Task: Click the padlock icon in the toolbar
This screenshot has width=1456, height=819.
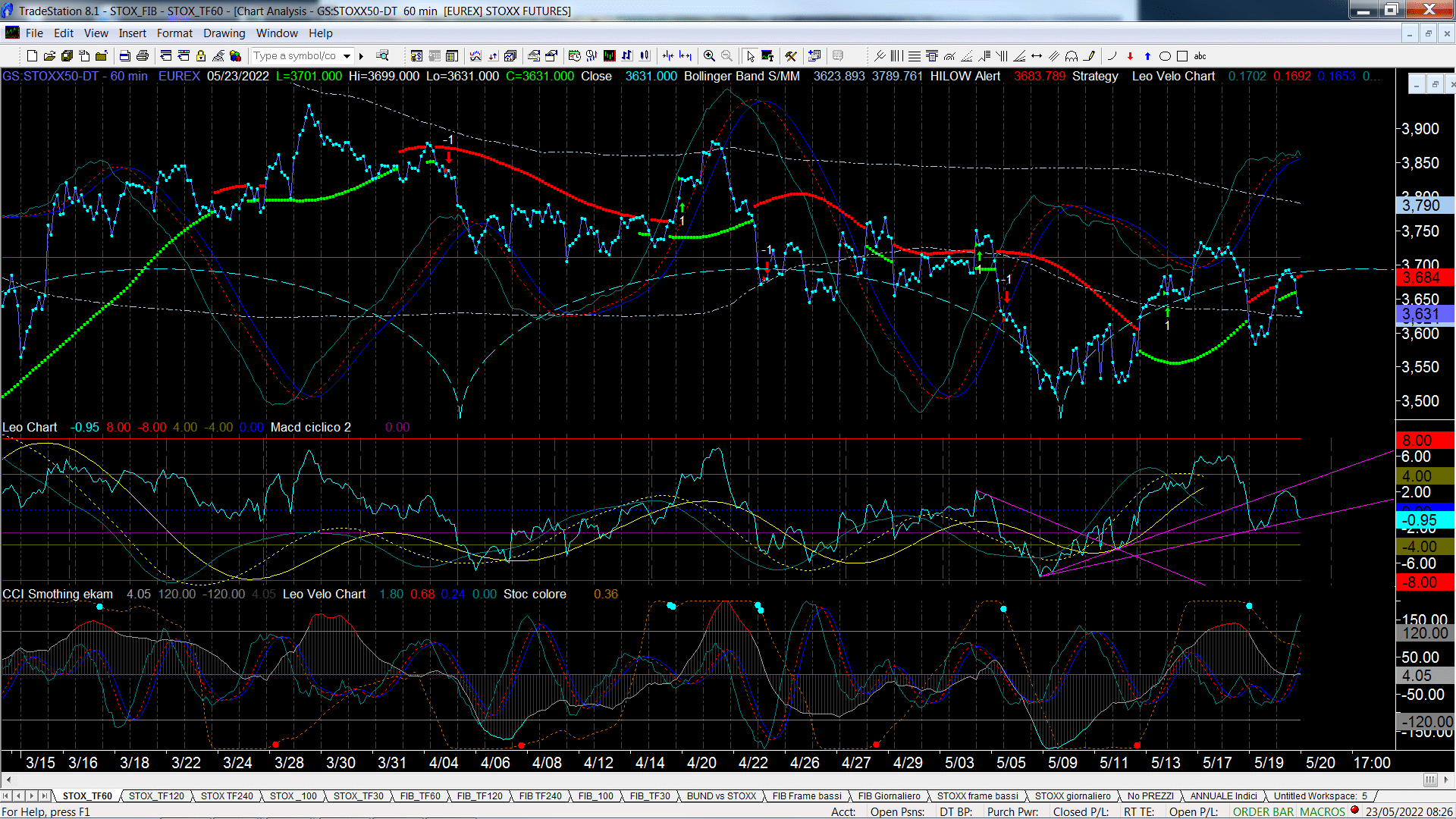Action: (201, 56)
